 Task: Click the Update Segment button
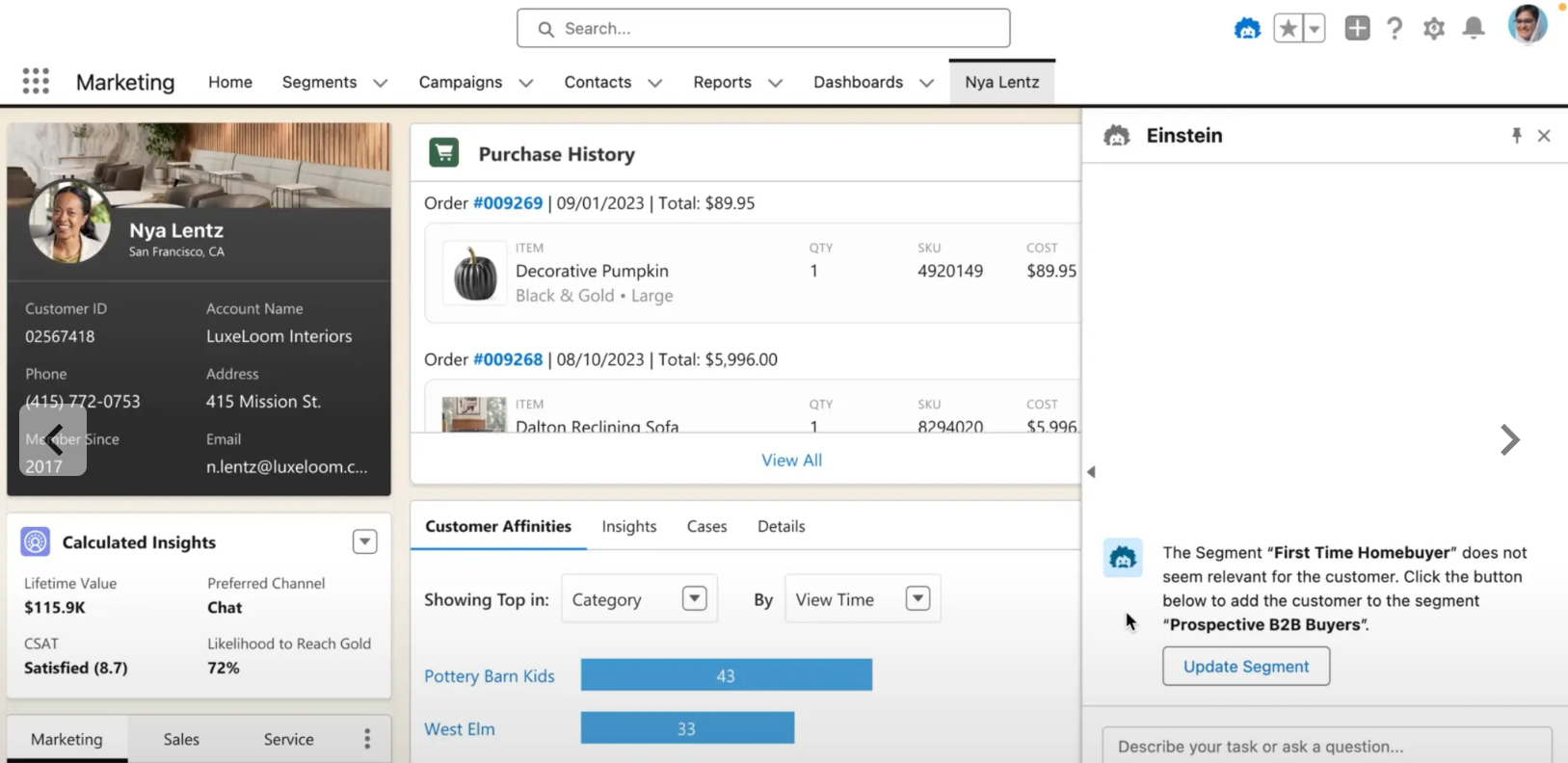(x=1246, y=667)
